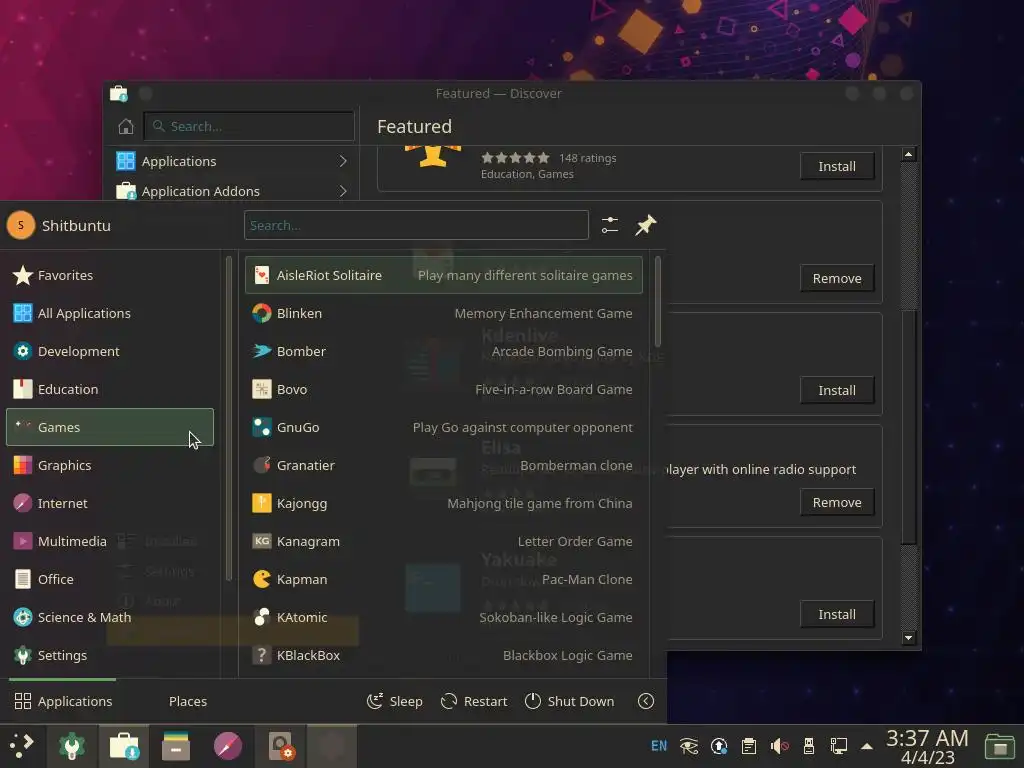Open the Office category
Viewport: 1024px width, 768px height.
(x=110, y=579)
